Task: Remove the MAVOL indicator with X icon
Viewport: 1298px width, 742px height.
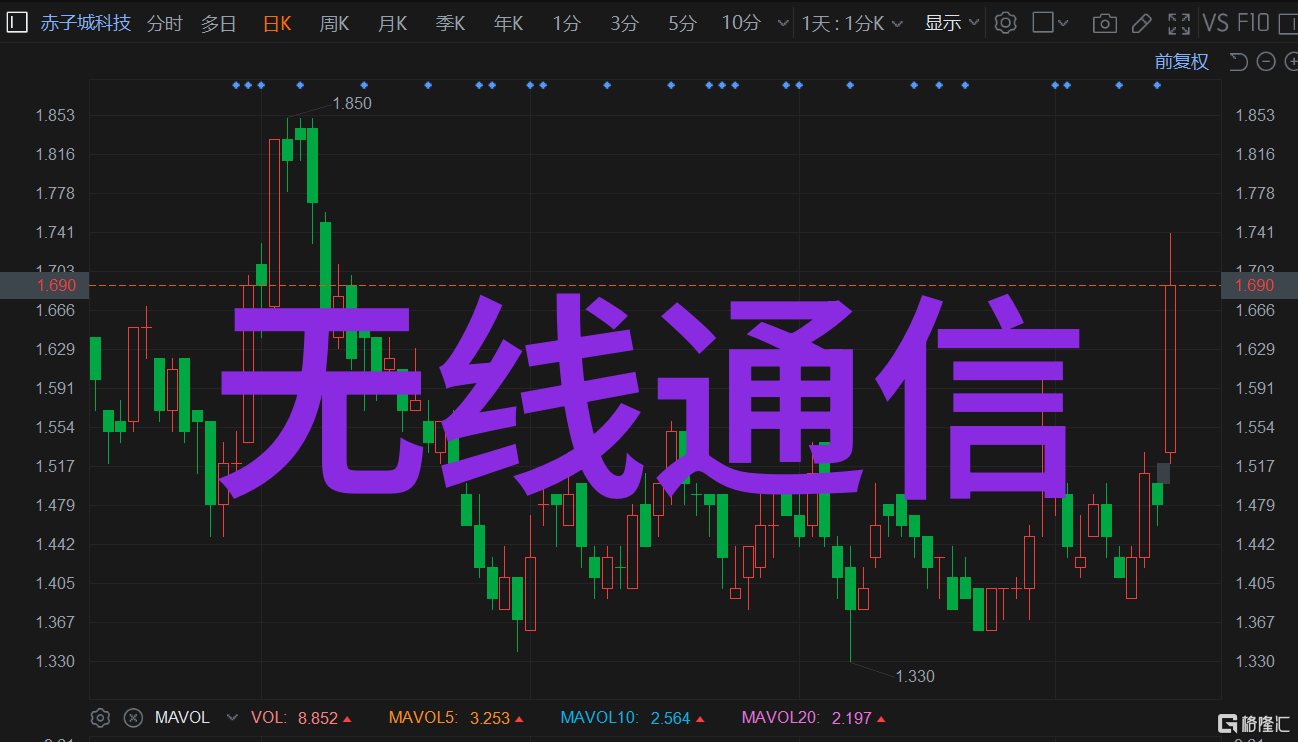Action: pyautogui.click(x=132, y=718)
